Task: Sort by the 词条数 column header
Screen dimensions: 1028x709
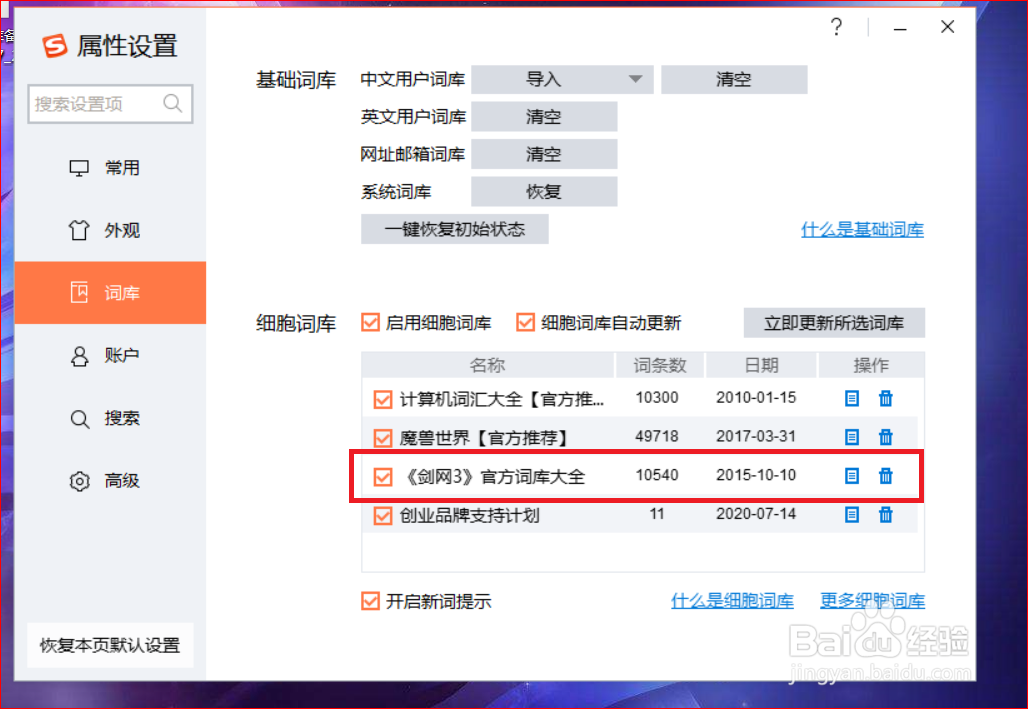Action: click(660, 365)
